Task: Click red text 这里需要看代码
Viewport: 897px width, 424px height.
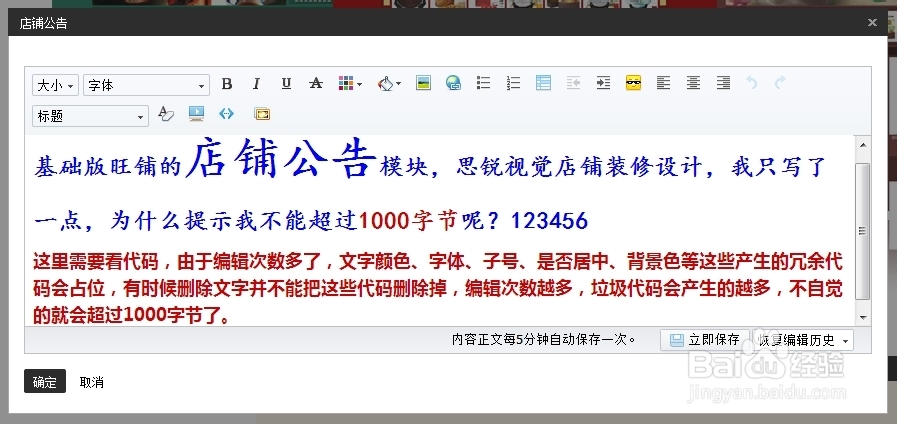Action: (x=96, y=261)
